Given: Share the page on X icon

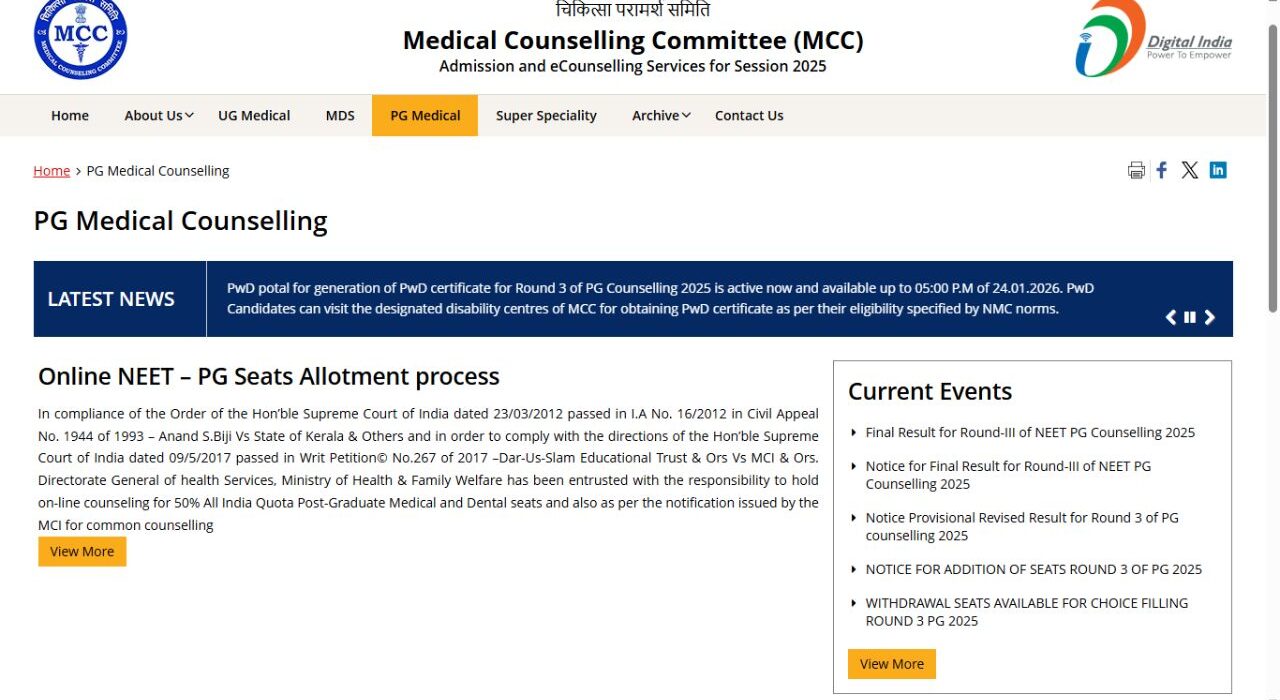Looking at the screenshot, I should click(x=1189, y=170).
